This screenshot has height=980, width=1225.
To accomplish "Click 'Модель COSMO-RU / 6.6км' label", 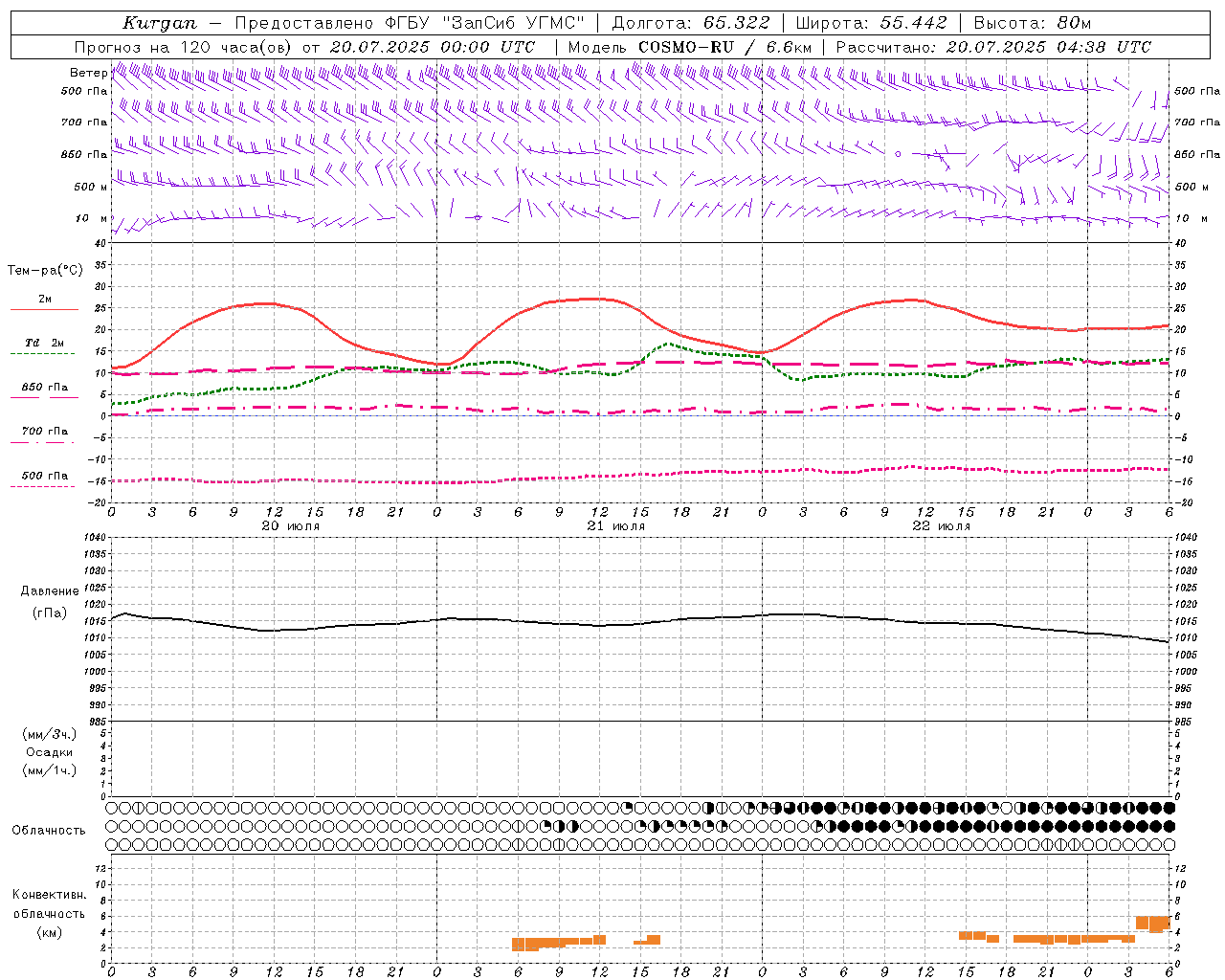I will coord(690,47).
